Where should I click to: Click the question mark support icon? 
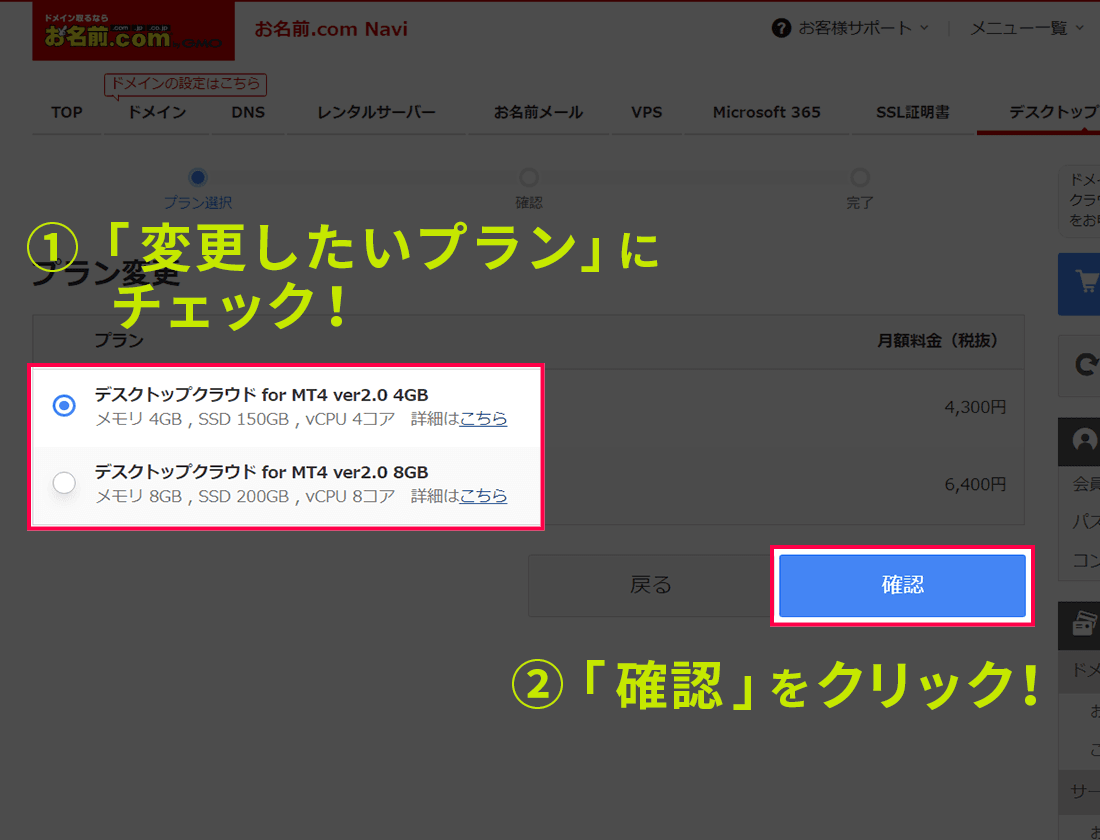pos(781,28)
